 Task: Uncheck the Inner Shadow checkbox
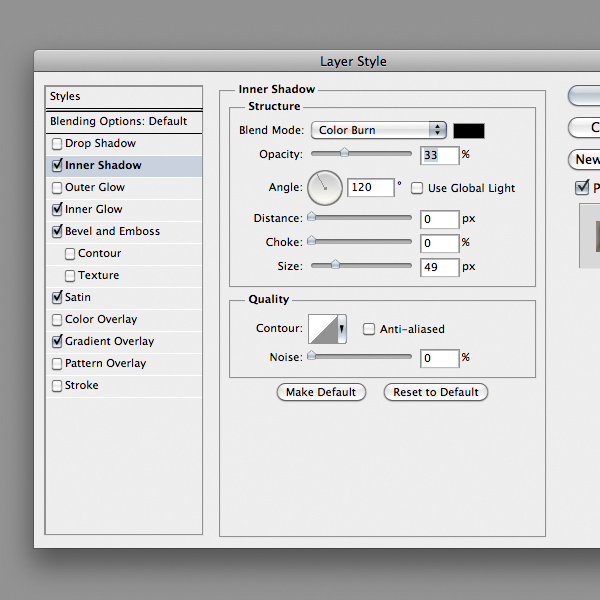click(57, 165)
